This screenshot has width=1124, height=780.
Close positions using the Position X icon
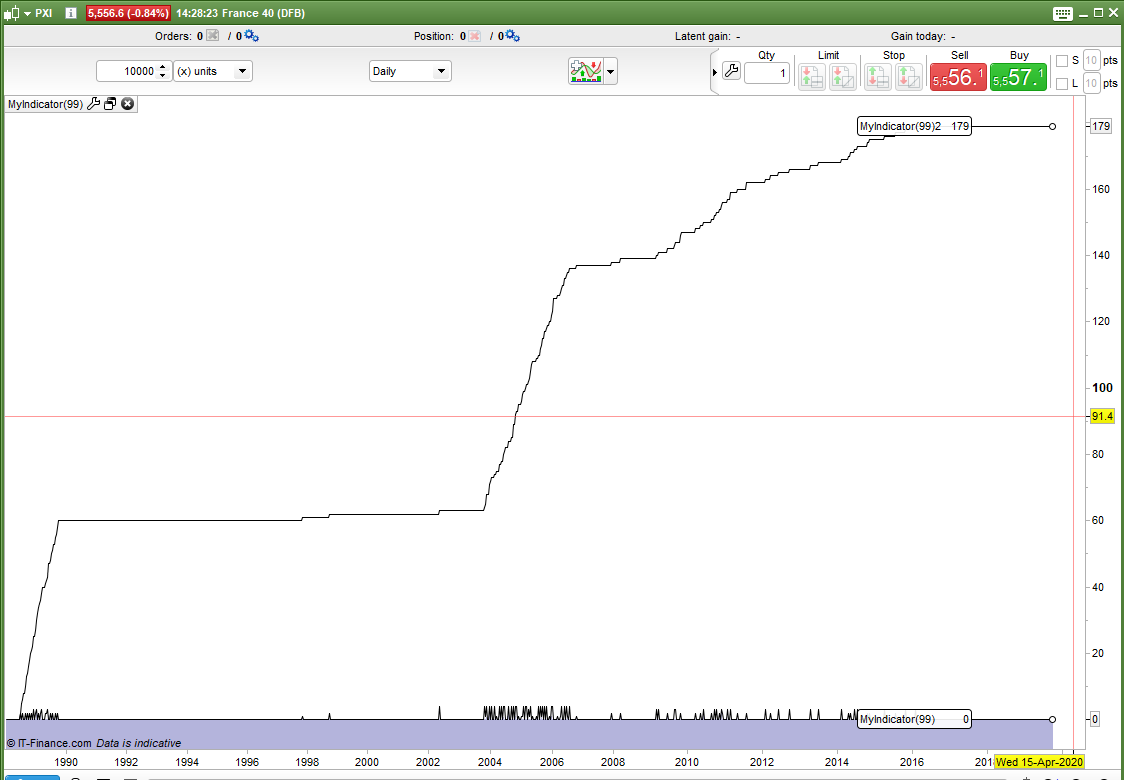click(474, 36)
